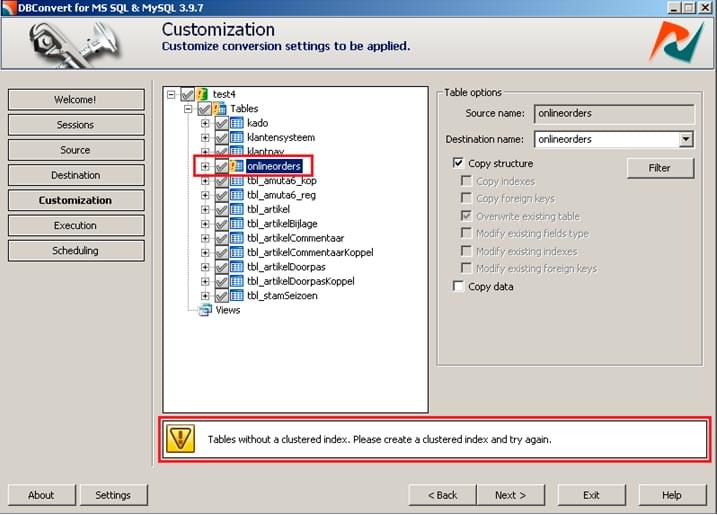The width and height of the screenshot is (717, 515).
Task: Uncheck the onlineorders table checkbox
Action: 221,166
